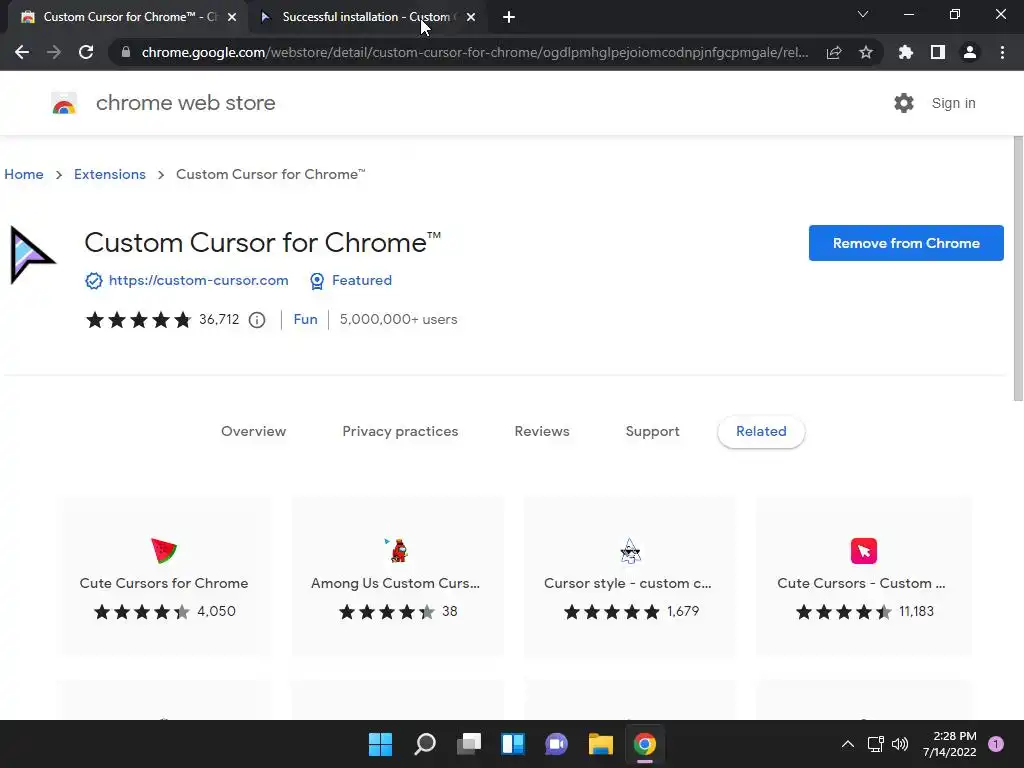Click Remove from Chrome button
Viewport: 1024px width, 768px height.
[906, 243]
